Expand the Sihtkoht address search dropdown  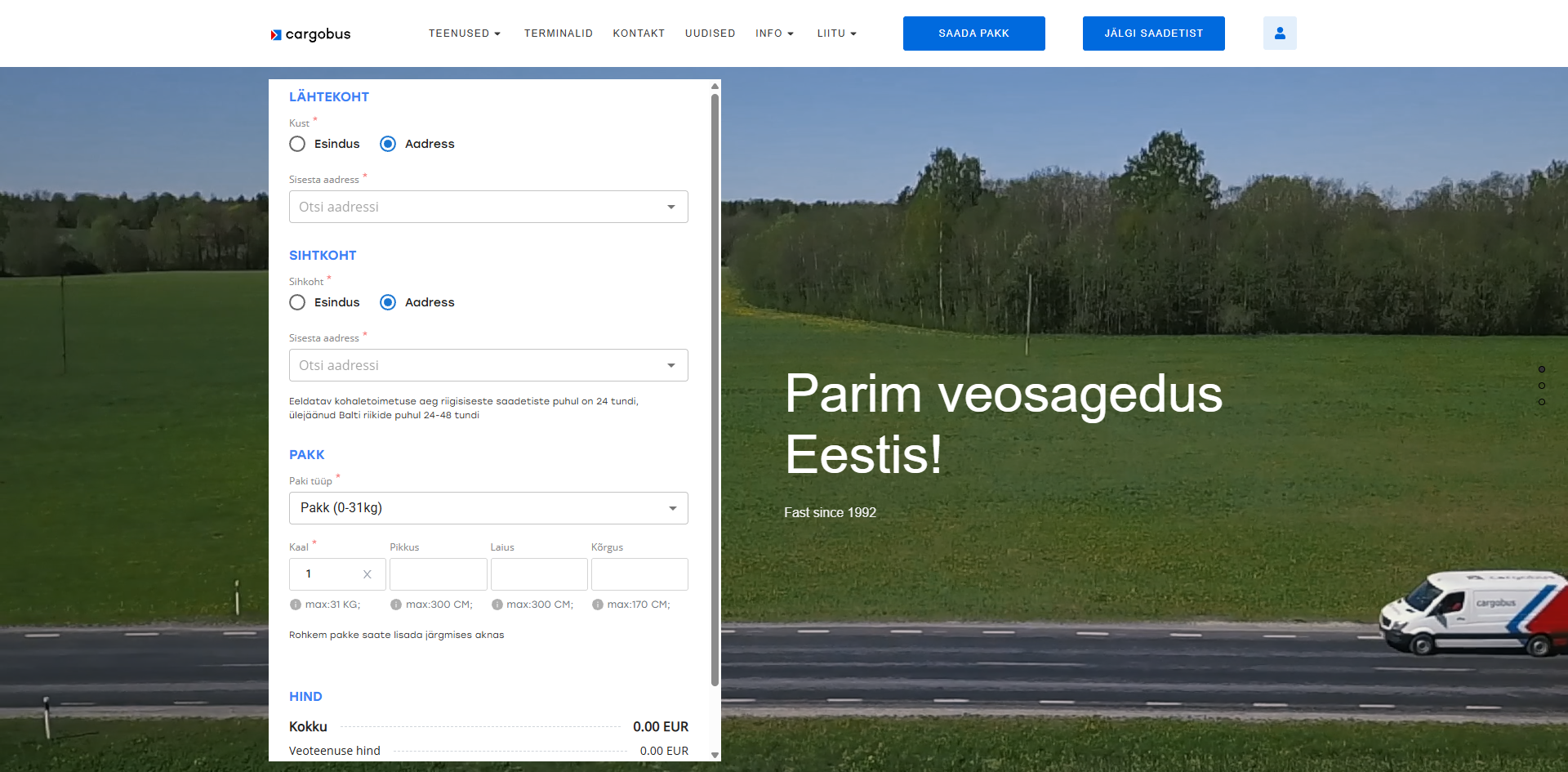click(670, 365)
